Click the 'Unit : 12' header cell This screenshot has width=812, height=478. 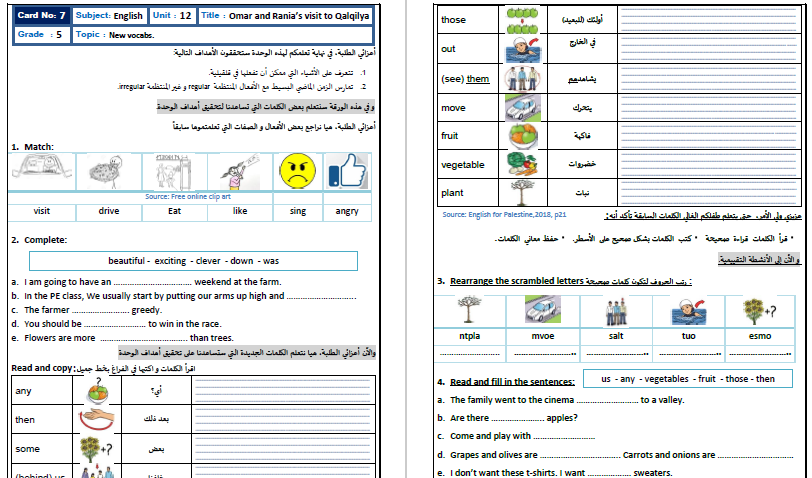click(x=172, y=16)
